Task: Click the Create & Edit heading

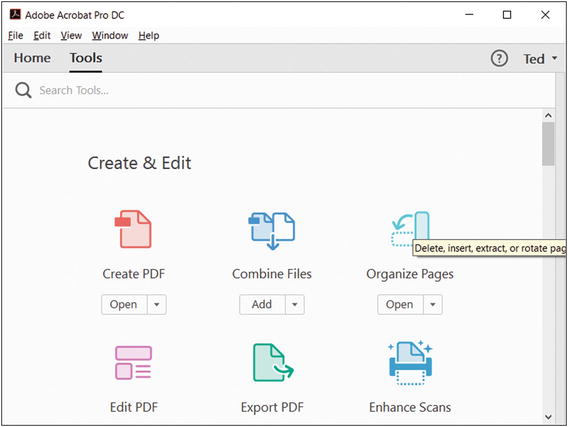Action: 139,163
